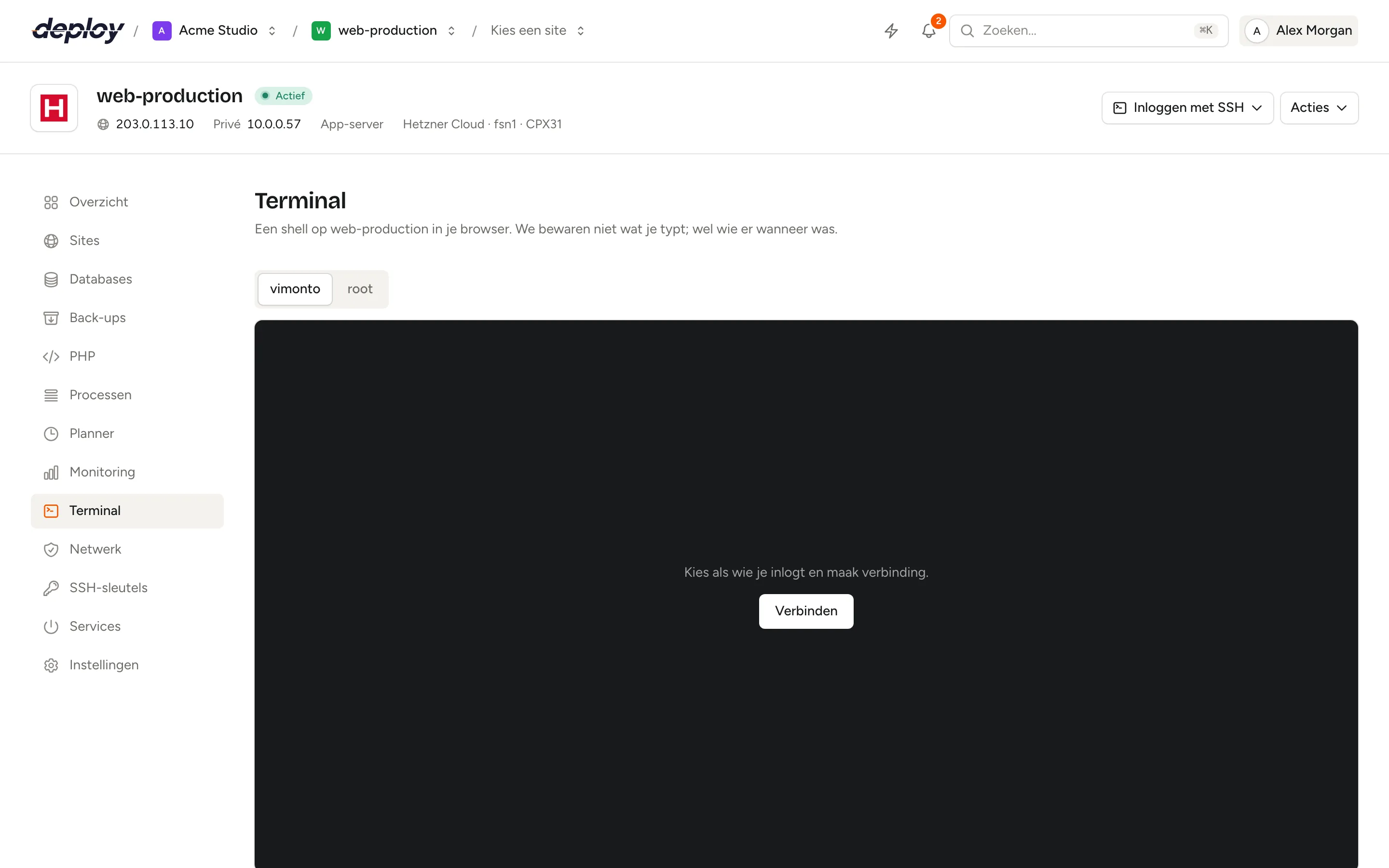Click the Hetzner Cloud · fsn1 · CPX31 text
The width and height of the screenshot is (1389, 868).
coord(482,124)
